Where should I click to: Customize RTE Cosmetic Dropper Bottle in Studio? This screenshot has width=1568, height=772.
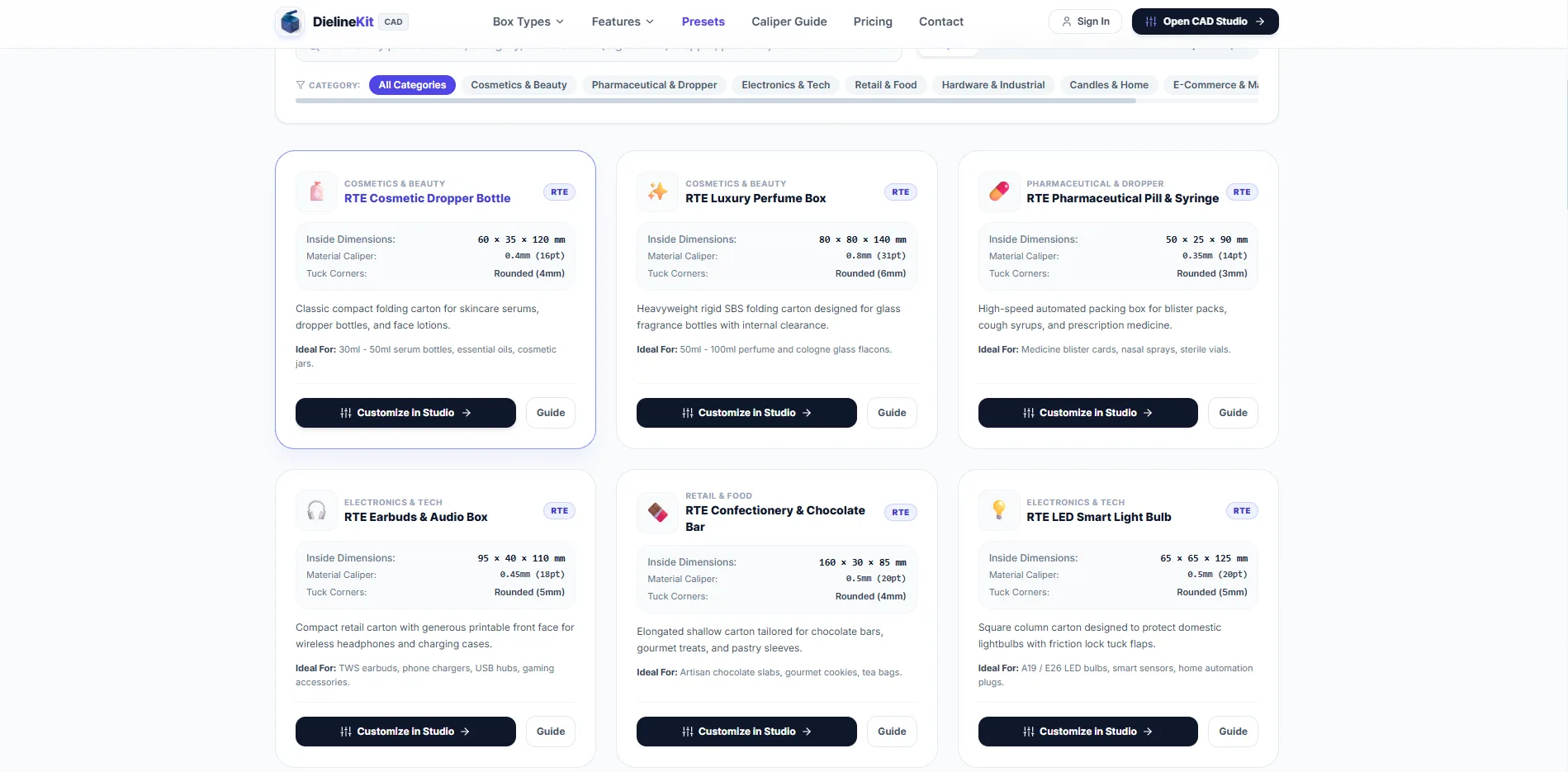(x=405, y=413)
